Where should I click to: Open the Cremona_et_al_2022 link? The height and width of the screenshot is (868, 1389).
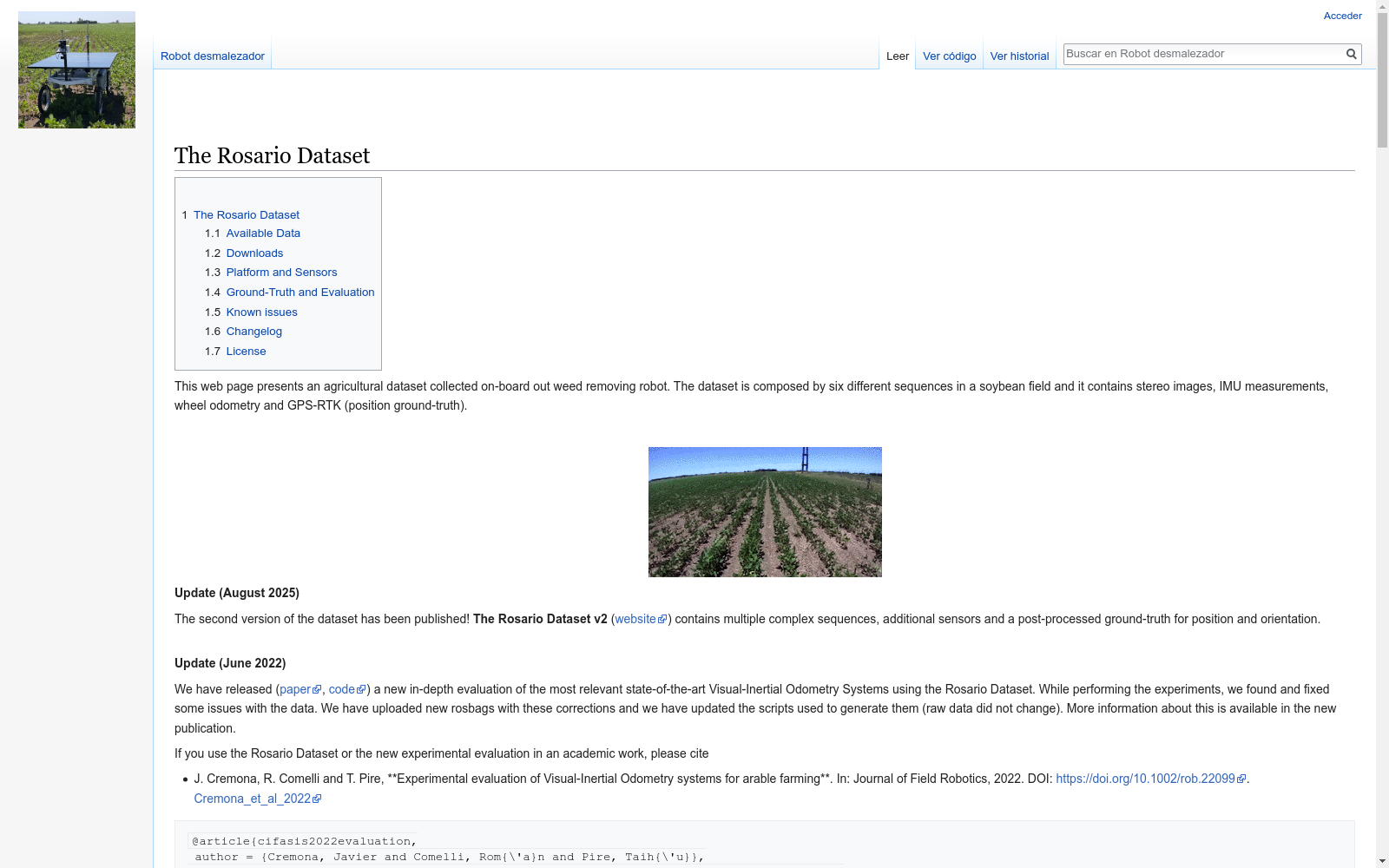(257, 799)
